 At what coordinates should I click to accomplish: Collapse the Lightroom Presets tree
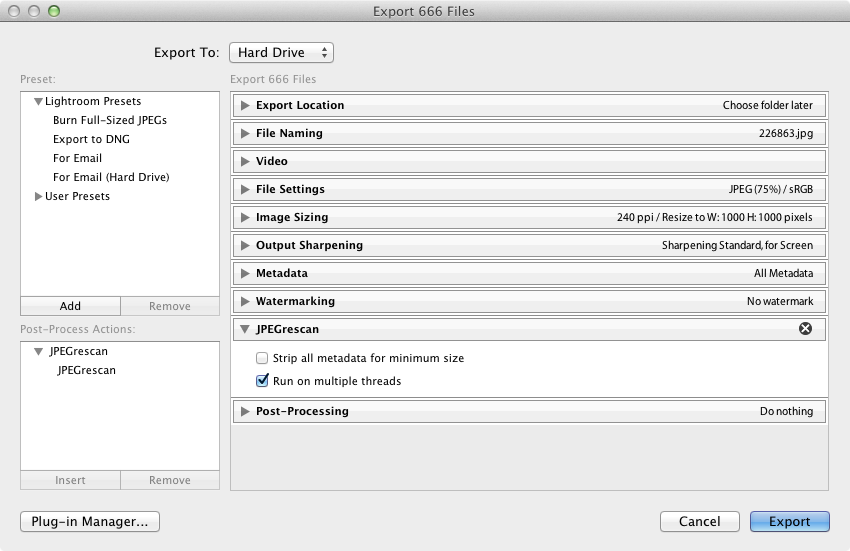38,101
